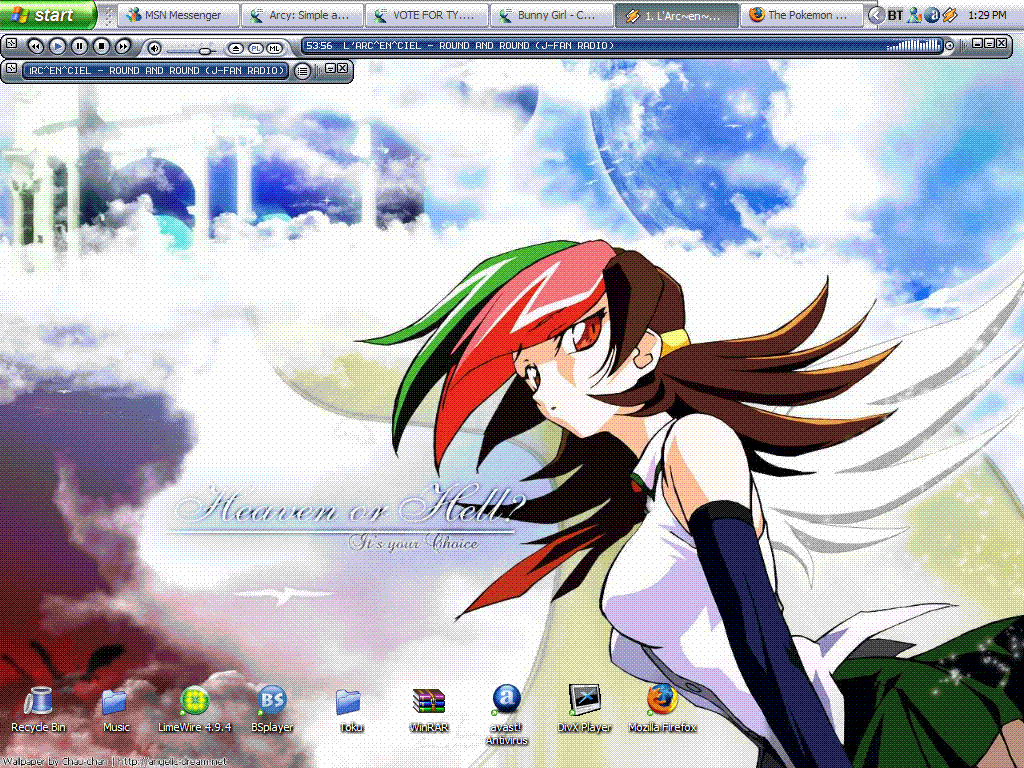This screenshot has width=1024, height=768.
Task: Click the Winamp tray icon
Action: tap(950, 15)
